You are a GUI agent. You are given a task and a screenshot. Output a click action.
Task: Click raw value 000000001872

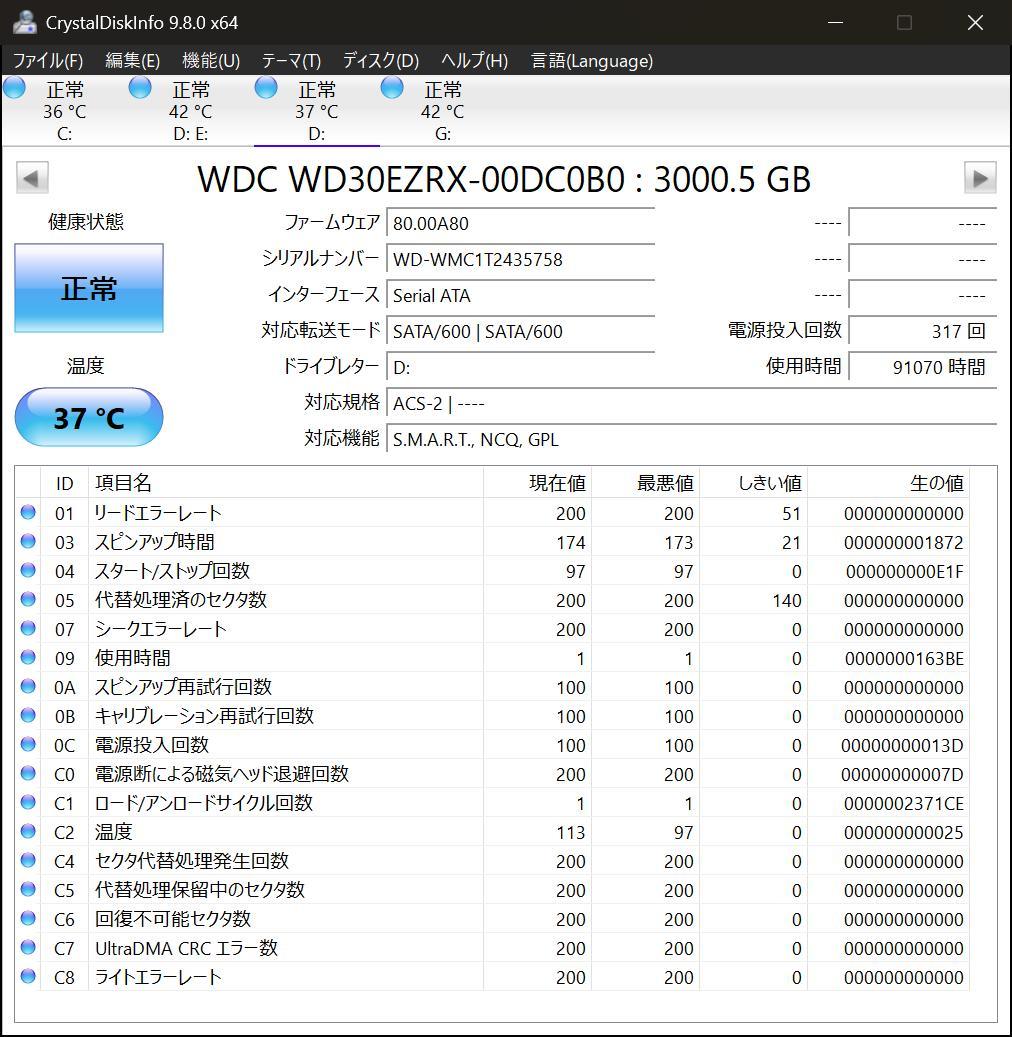point(904,542)
